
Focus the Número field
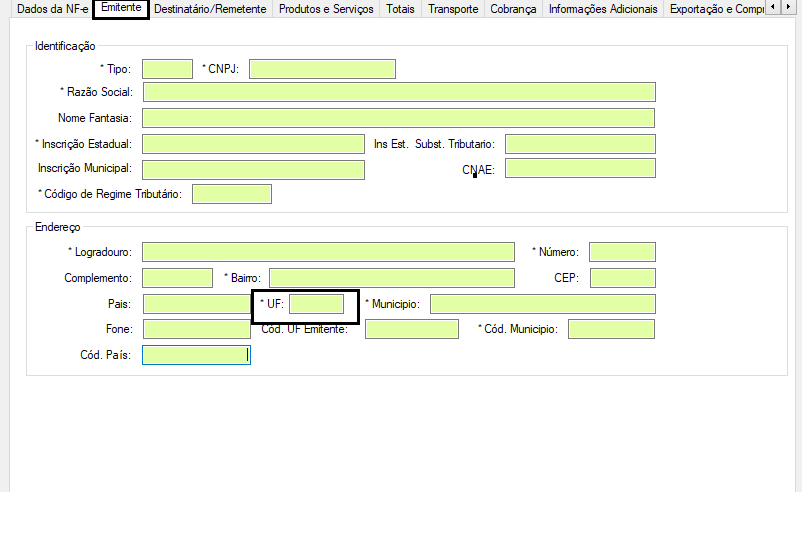tap(622, 252)
